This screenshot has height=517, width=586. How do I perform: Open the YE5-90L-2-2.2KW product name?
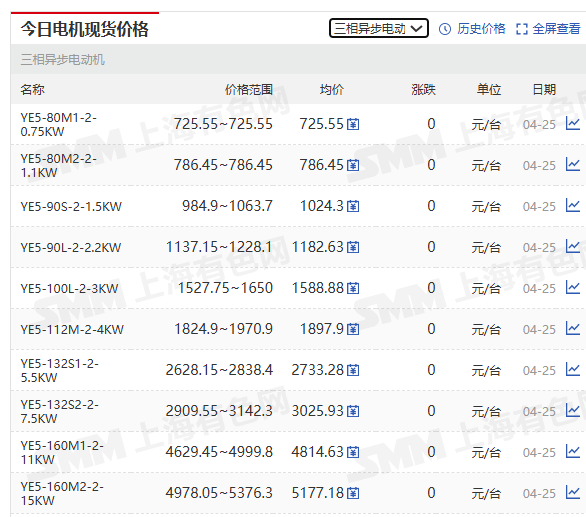71,247
